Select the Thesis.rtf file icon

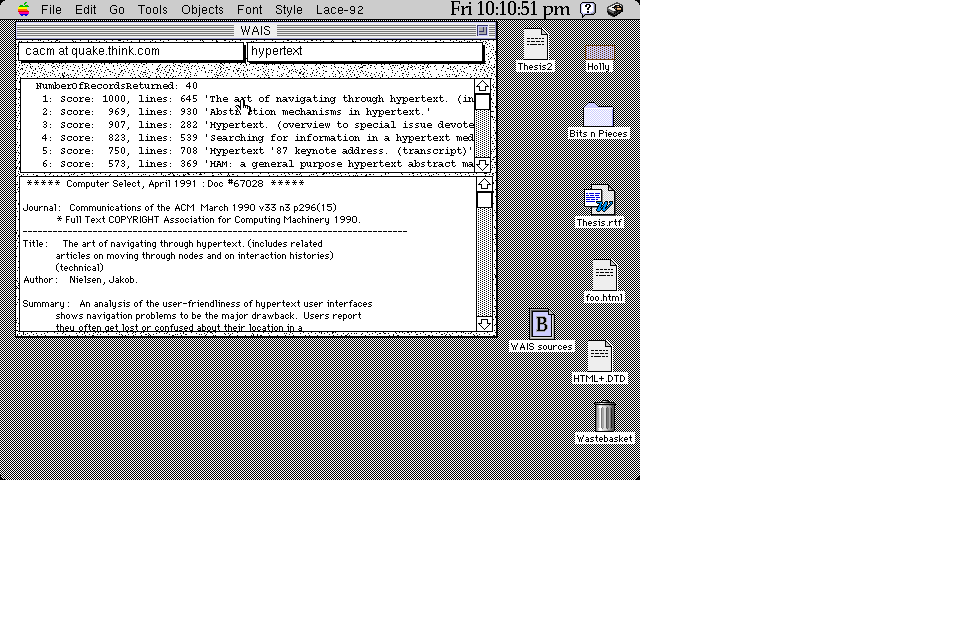coord(600,200)
